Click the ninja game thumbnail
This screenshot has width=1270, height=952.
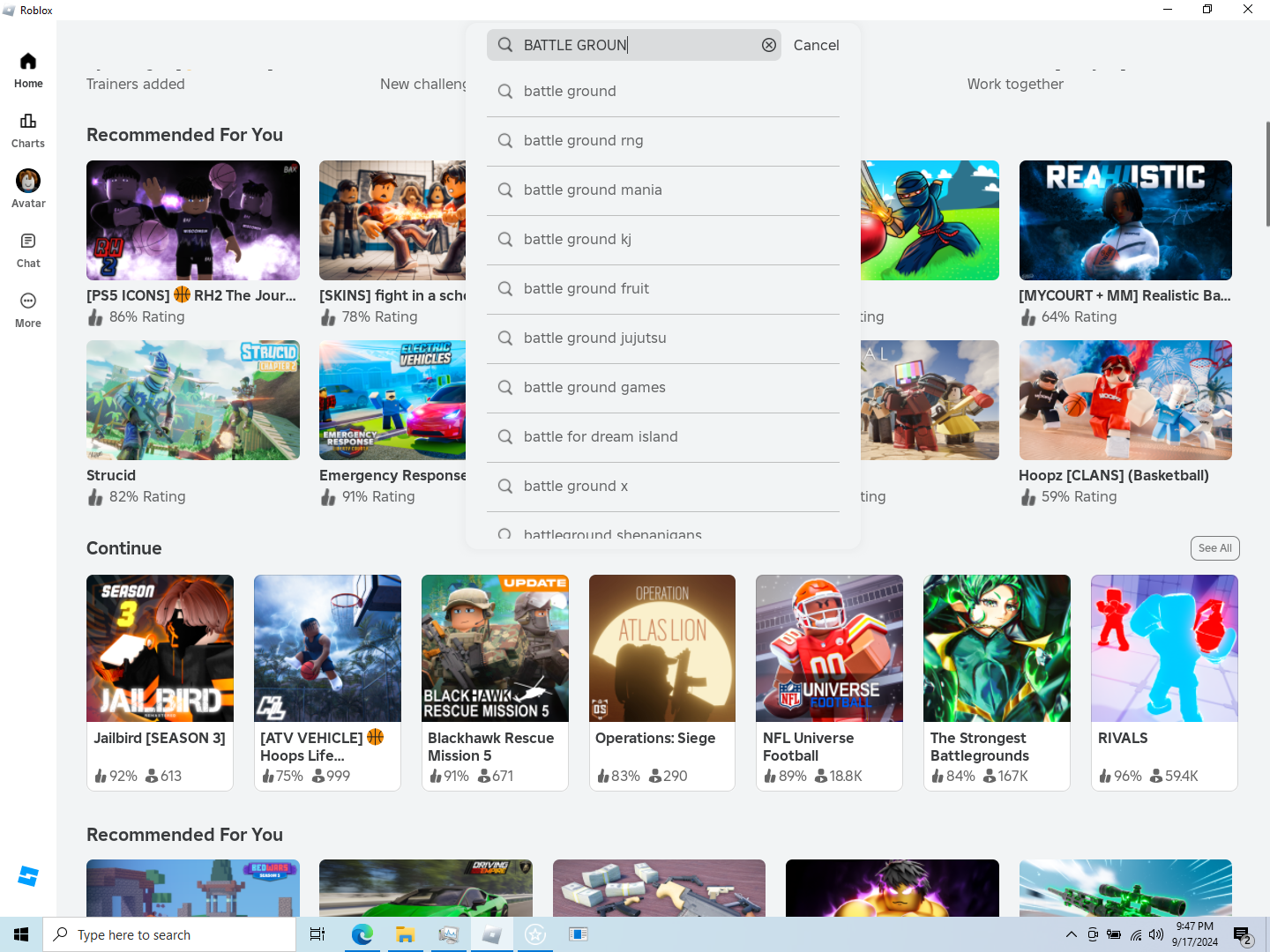pyautogui.click(x=930, y=220)
